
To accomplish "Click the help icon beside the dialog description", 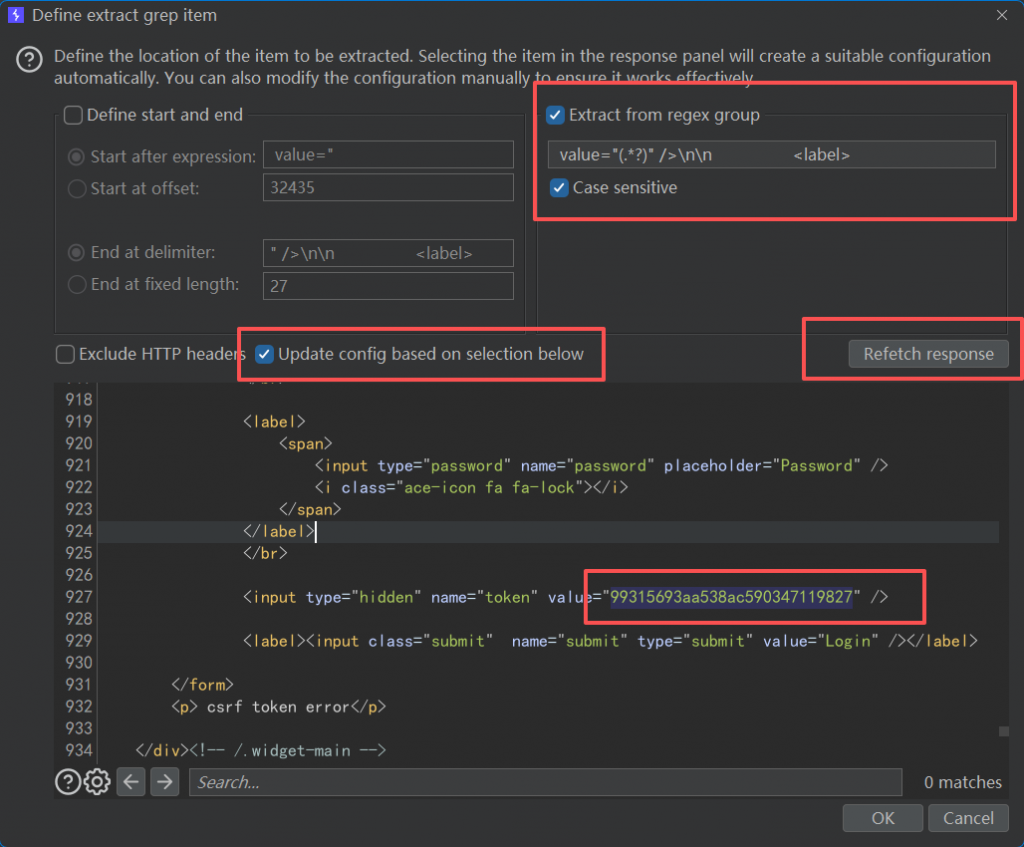I will (30, 60).
